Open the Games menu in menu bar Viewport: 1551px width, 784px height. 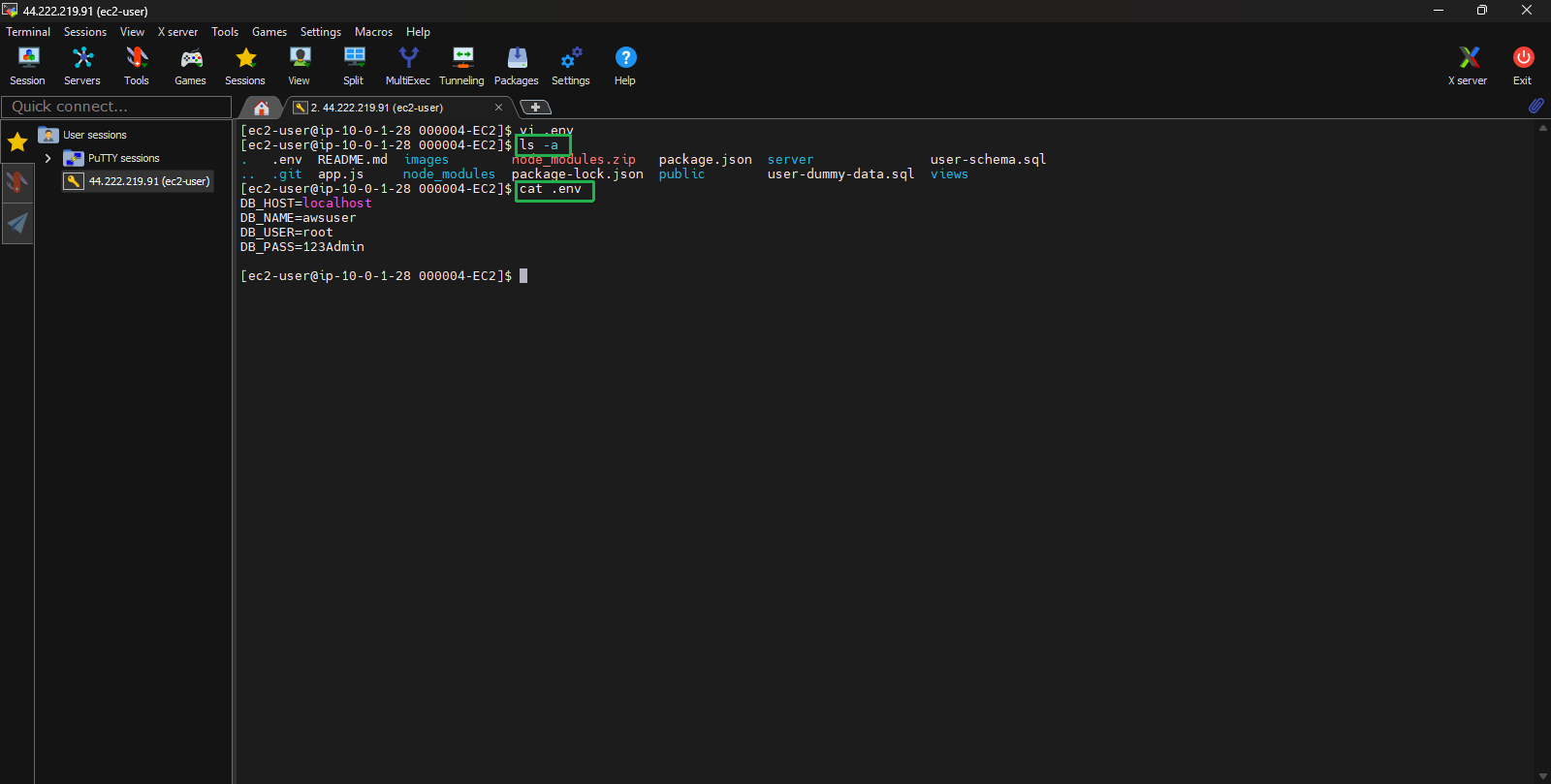point(269,32)
